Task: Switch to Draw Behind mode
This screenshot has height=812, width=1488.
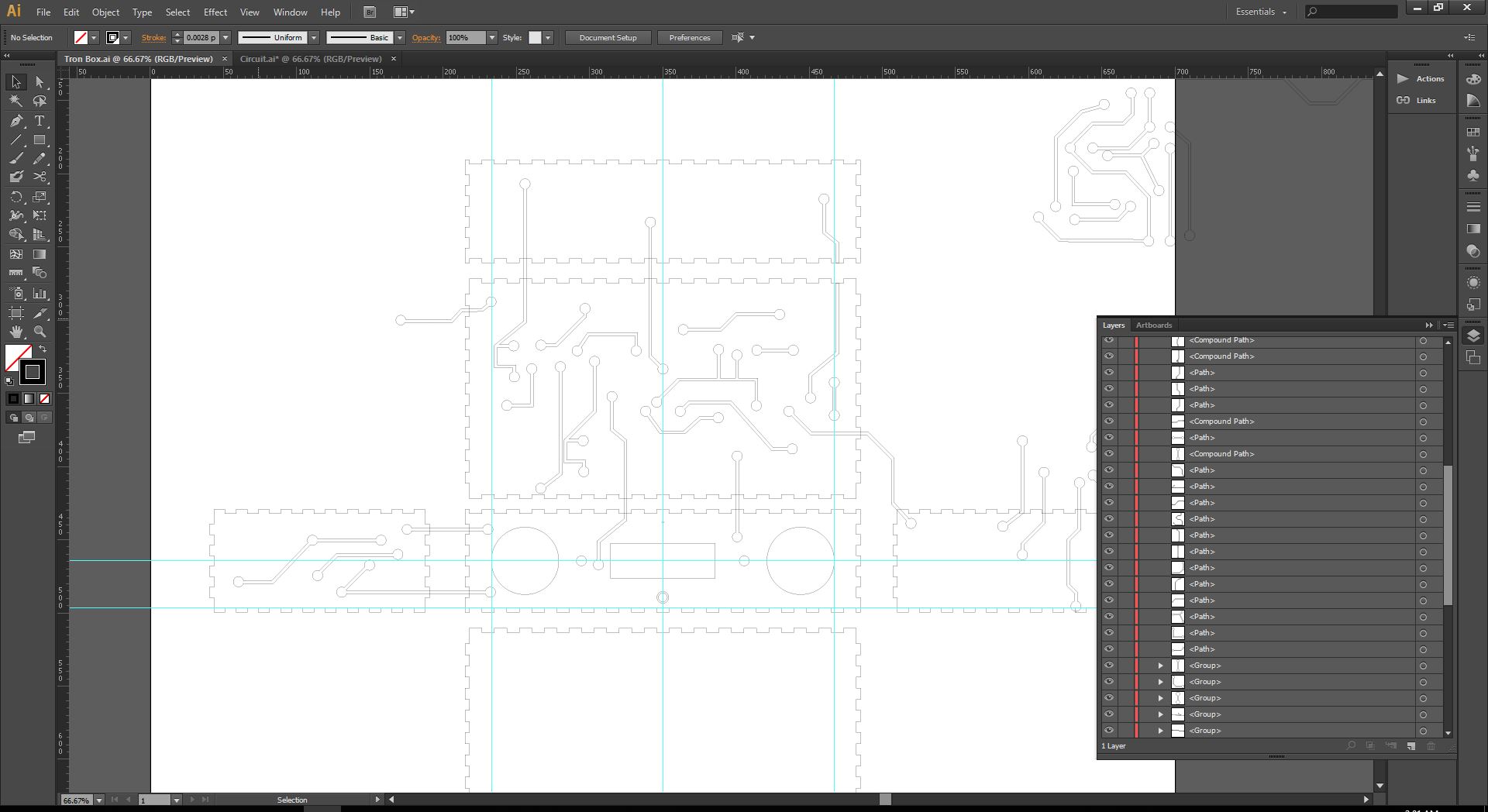Action: [x=29, y=418]
